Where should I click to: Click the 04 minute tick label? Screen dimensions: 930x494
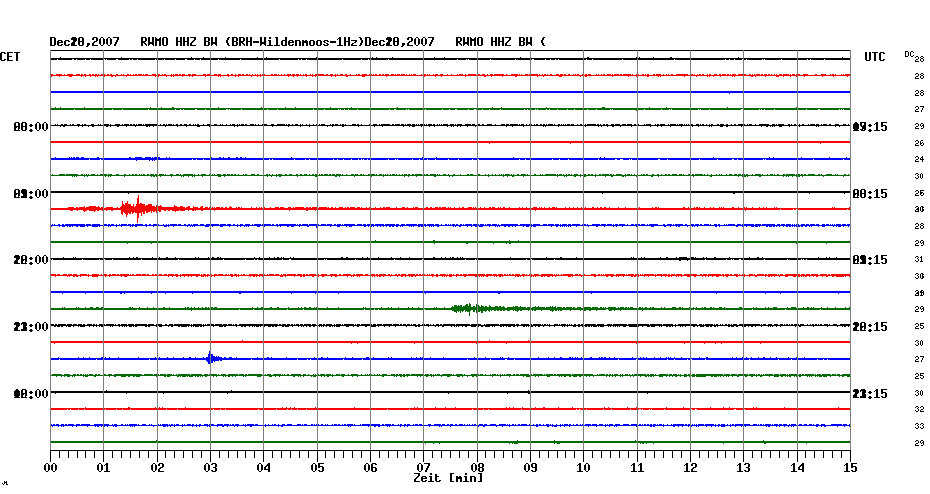(264, 467)
